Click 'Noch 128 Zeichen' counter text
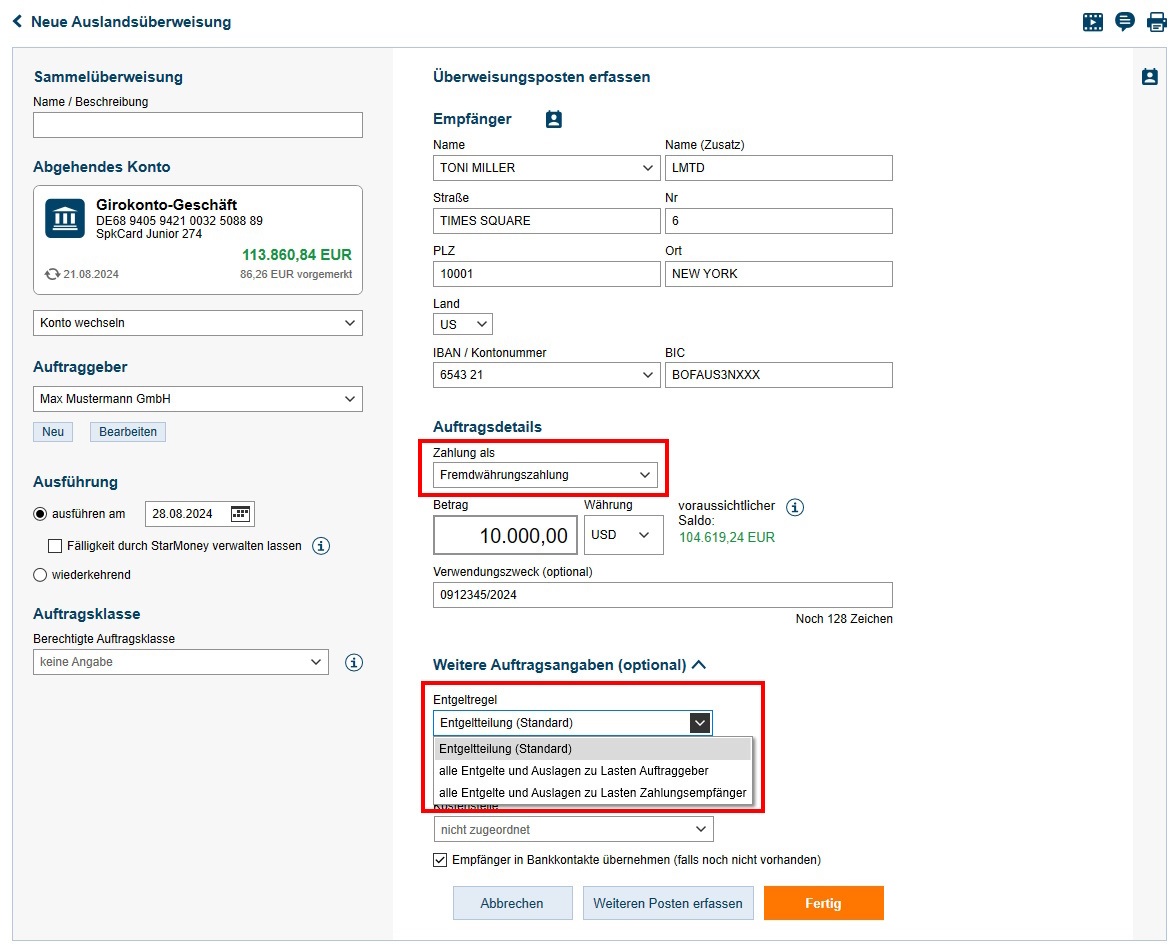1176x945 pixels. click(844, 619)
